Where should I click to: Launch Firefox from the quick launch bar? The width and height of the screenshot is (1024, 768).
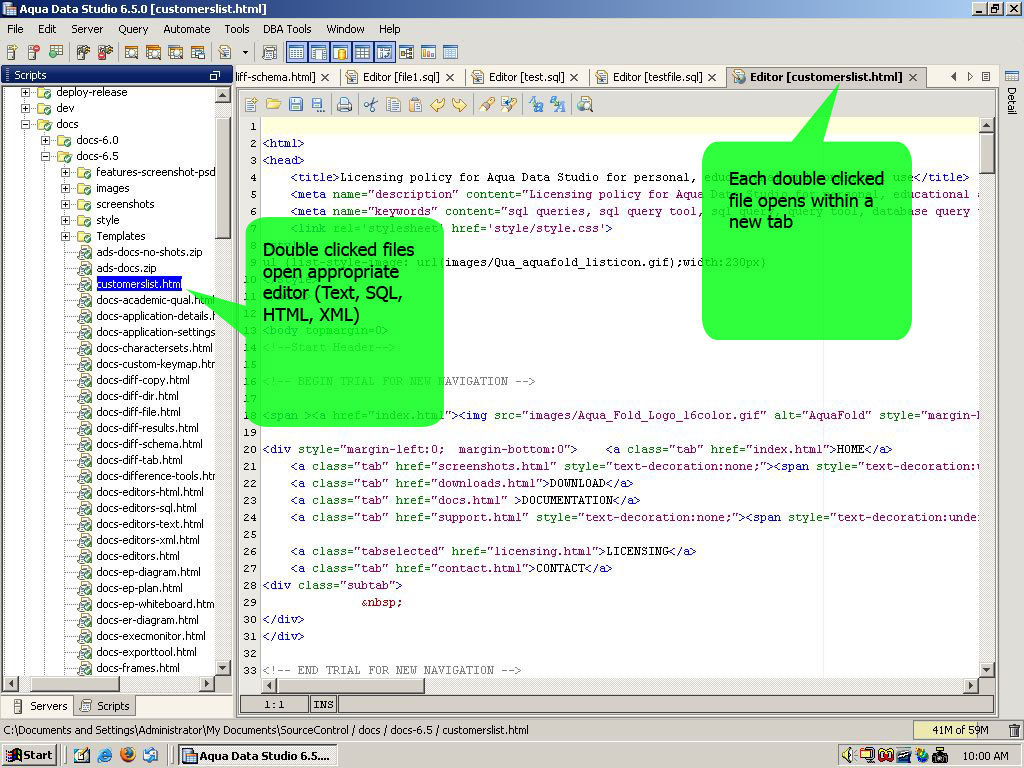(x=128, y=755)
